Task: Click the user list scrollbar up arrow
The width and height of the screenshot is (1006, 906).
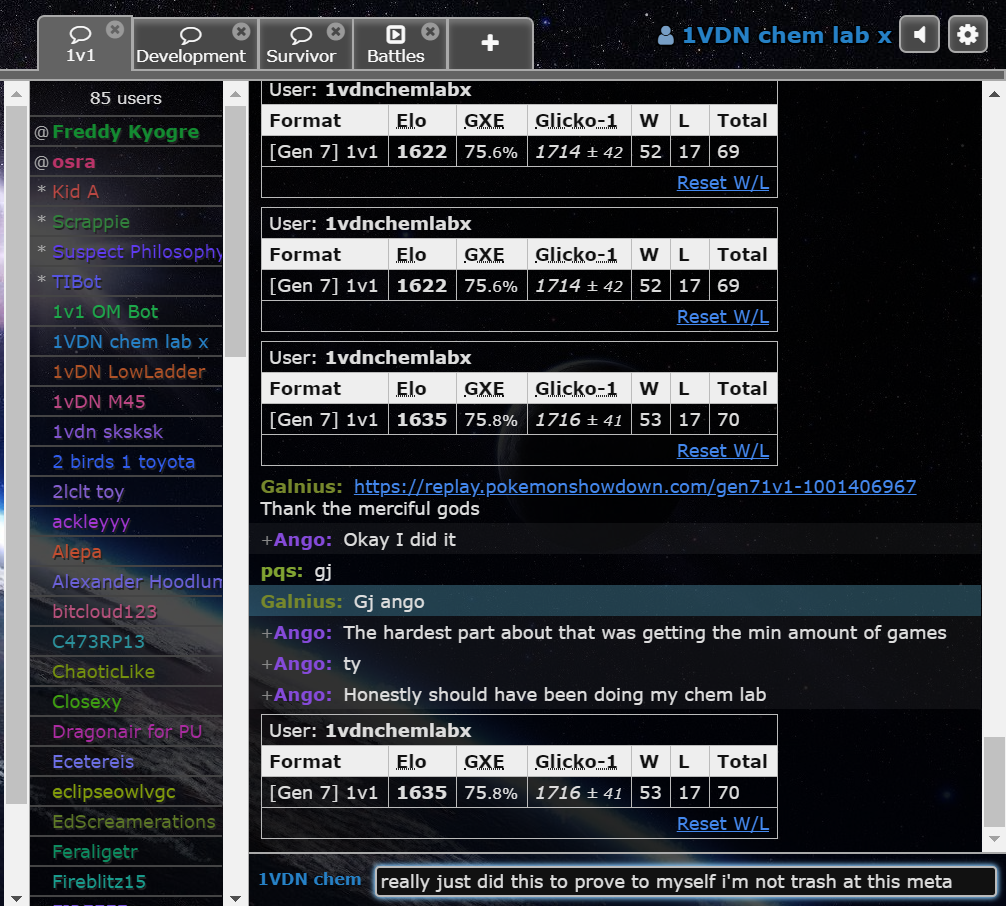Action: tap(236, 94)
